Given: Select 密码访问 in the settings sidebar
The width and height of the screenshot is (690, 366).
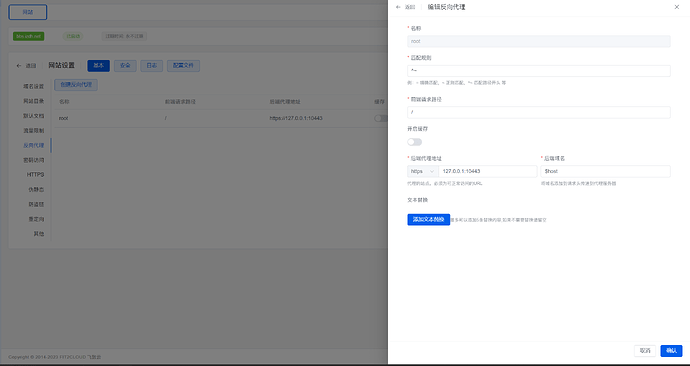Looking at the screenshot, I should 34,160.
